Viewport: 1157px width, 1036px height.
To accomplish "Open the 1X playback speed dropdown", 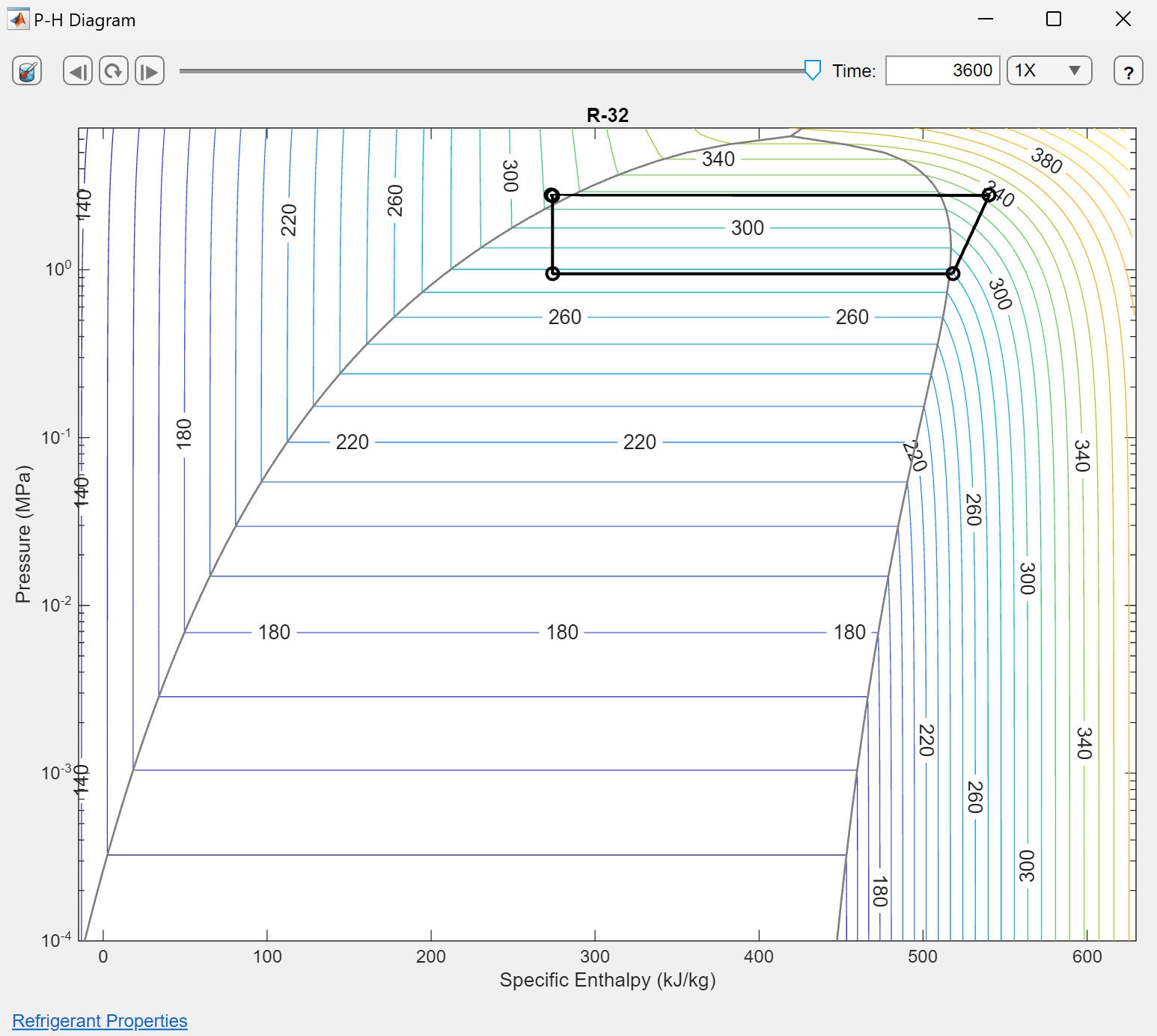I will 1048,70.
